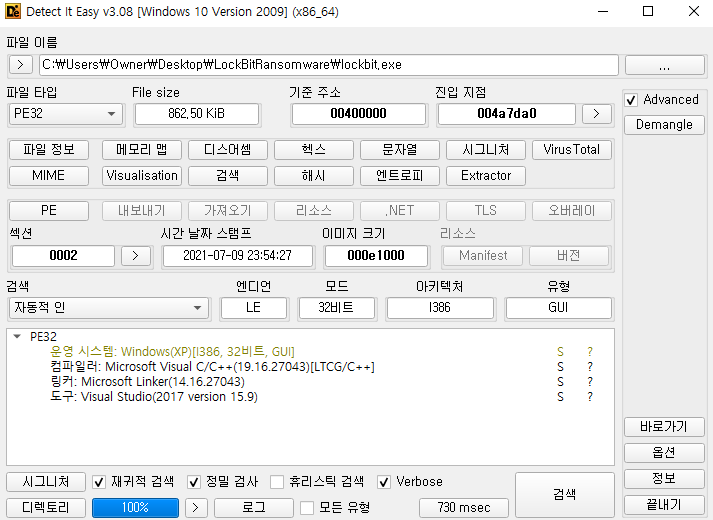Click the Detect It Easy title bar icon
Viewport: 713px width, 520px height.
(x=13, y=11)
